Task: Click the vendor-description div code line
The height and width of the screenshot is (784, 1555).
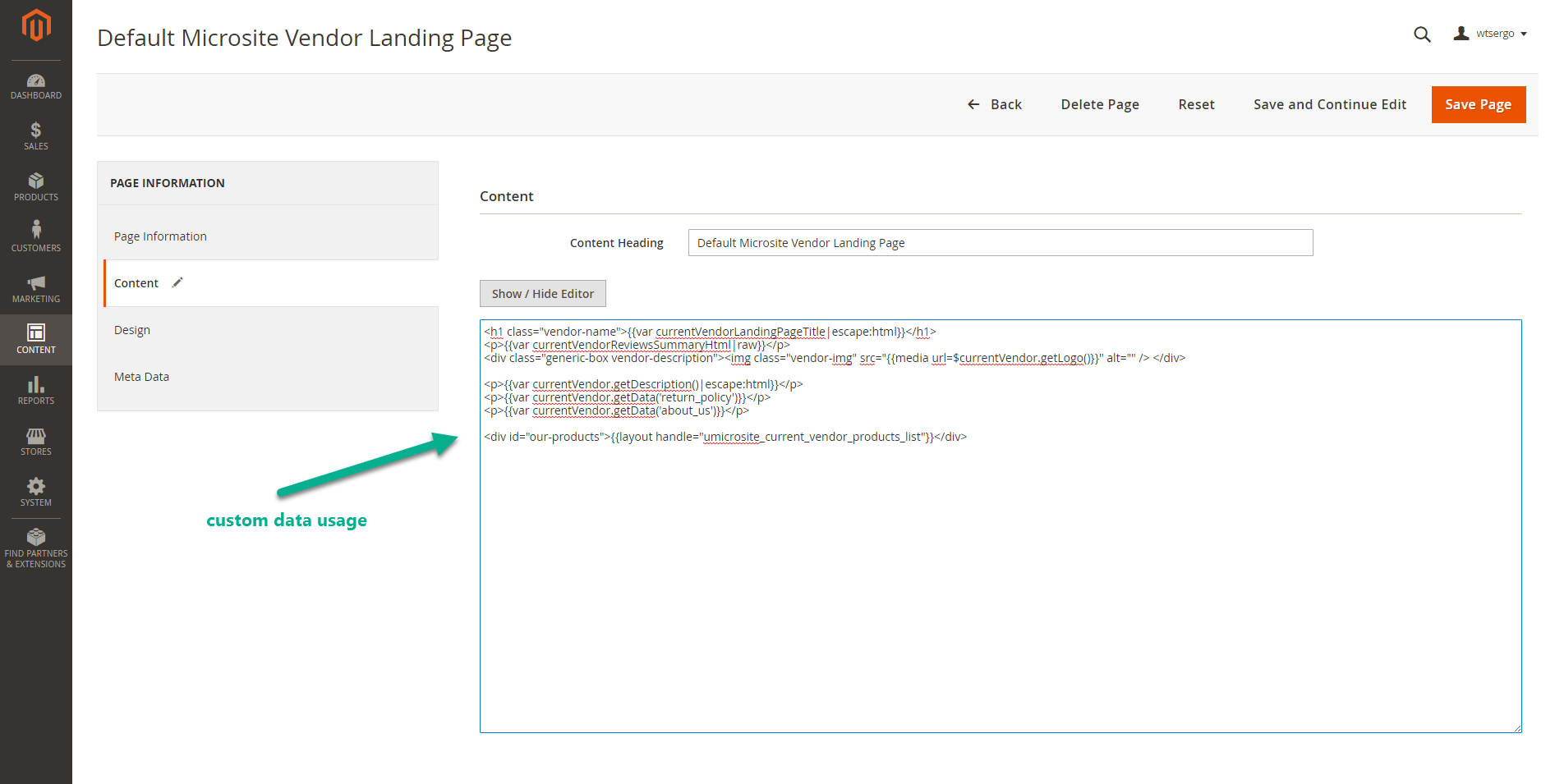Action: pyautogui.click(x=835, y=358)
